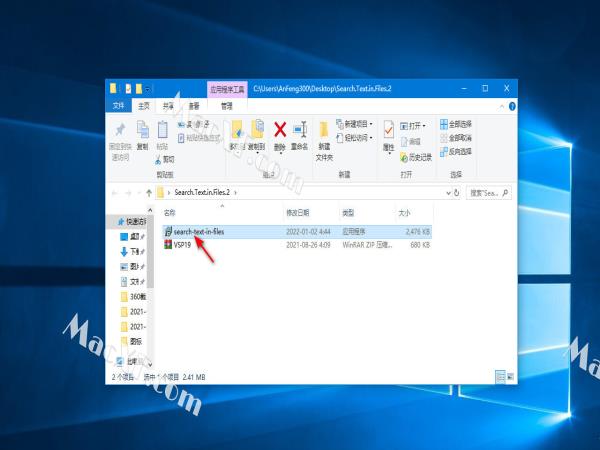Click Select all (全部选择)
Image resolution: width=600 pixels, height=450 pixels.
click(x=456, y=124)
